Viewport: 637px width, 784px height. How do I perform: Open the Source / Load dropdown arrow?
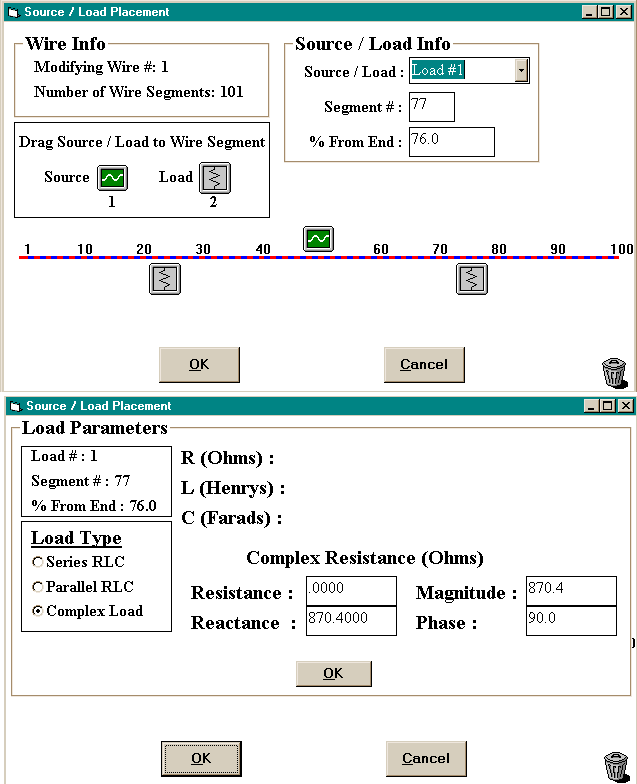521,71
